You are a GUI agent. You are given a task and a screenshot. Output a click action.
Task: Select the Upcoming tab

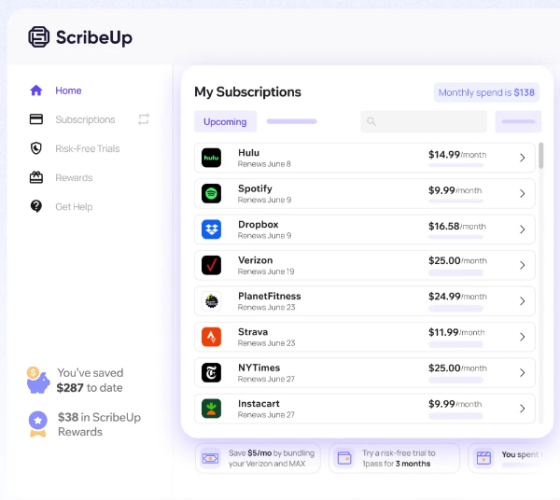tap(225, 122)
